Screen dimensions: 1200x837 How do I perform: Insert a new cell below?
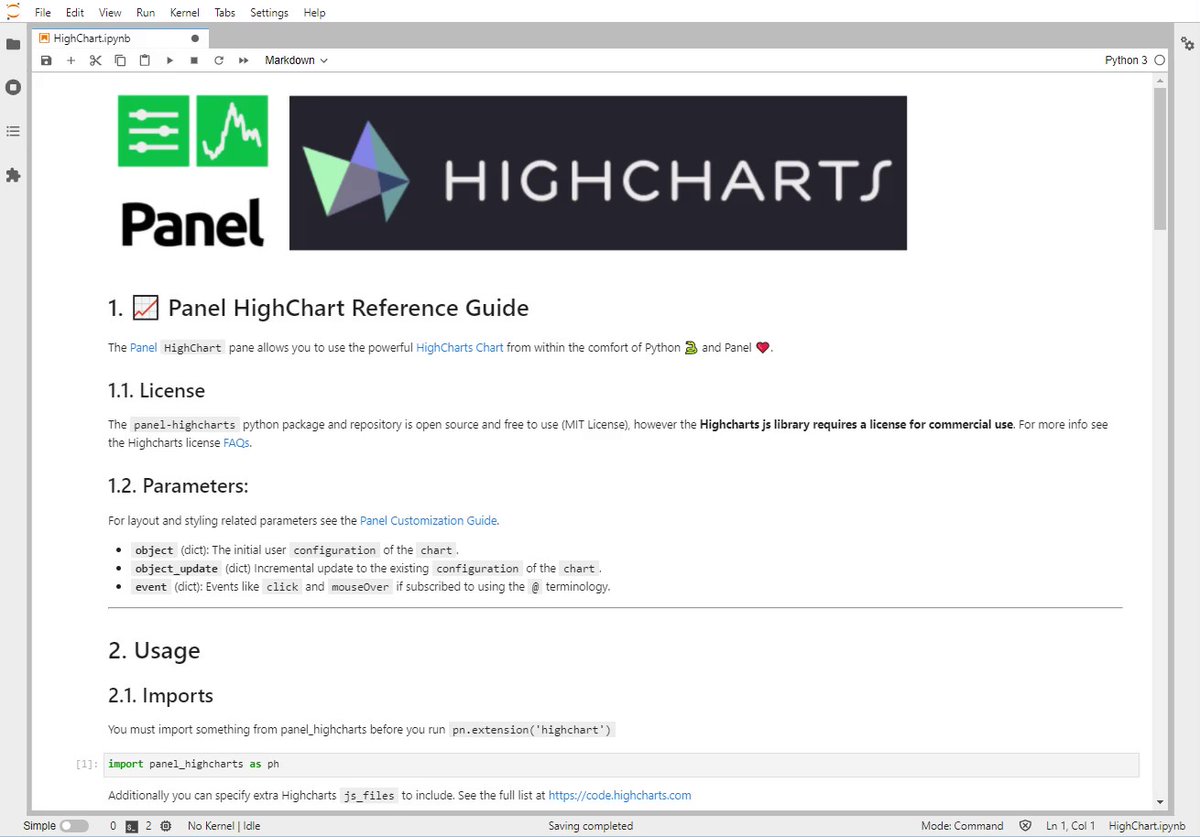click(71, 60)
